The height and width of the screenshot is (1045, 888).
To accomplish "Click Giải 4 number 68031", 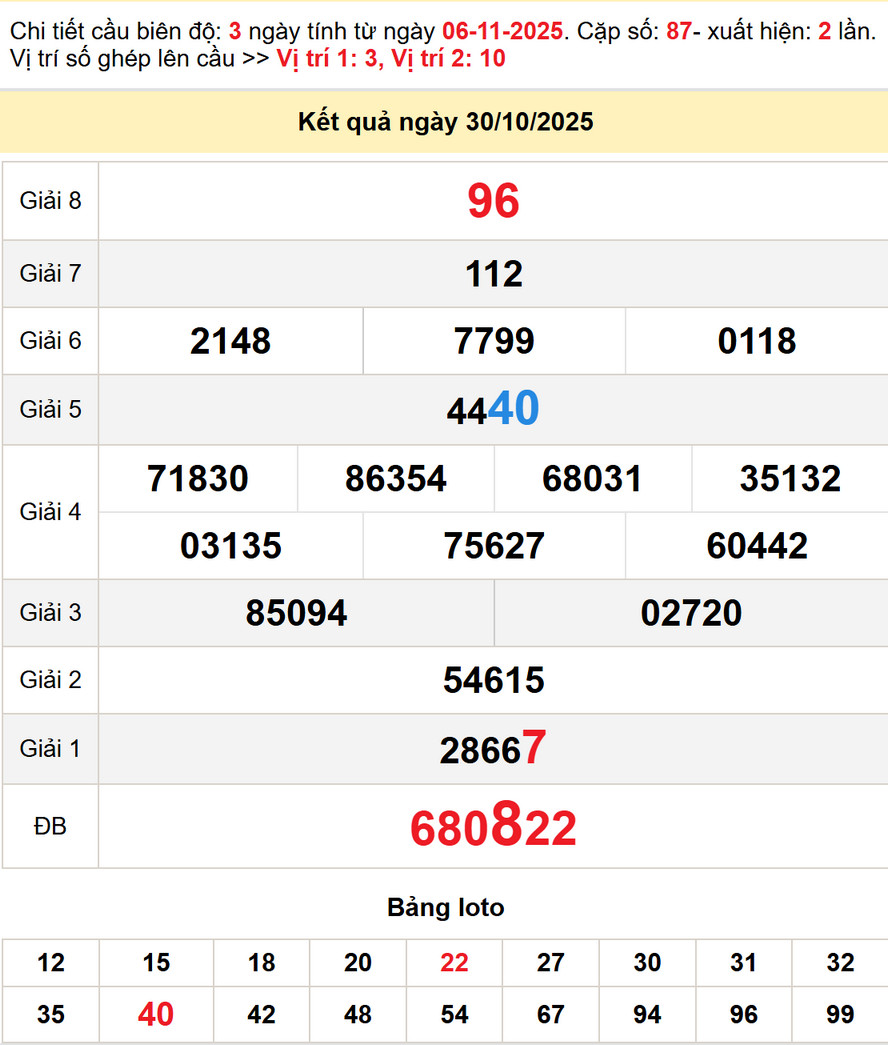I will (x=592, y=479).
